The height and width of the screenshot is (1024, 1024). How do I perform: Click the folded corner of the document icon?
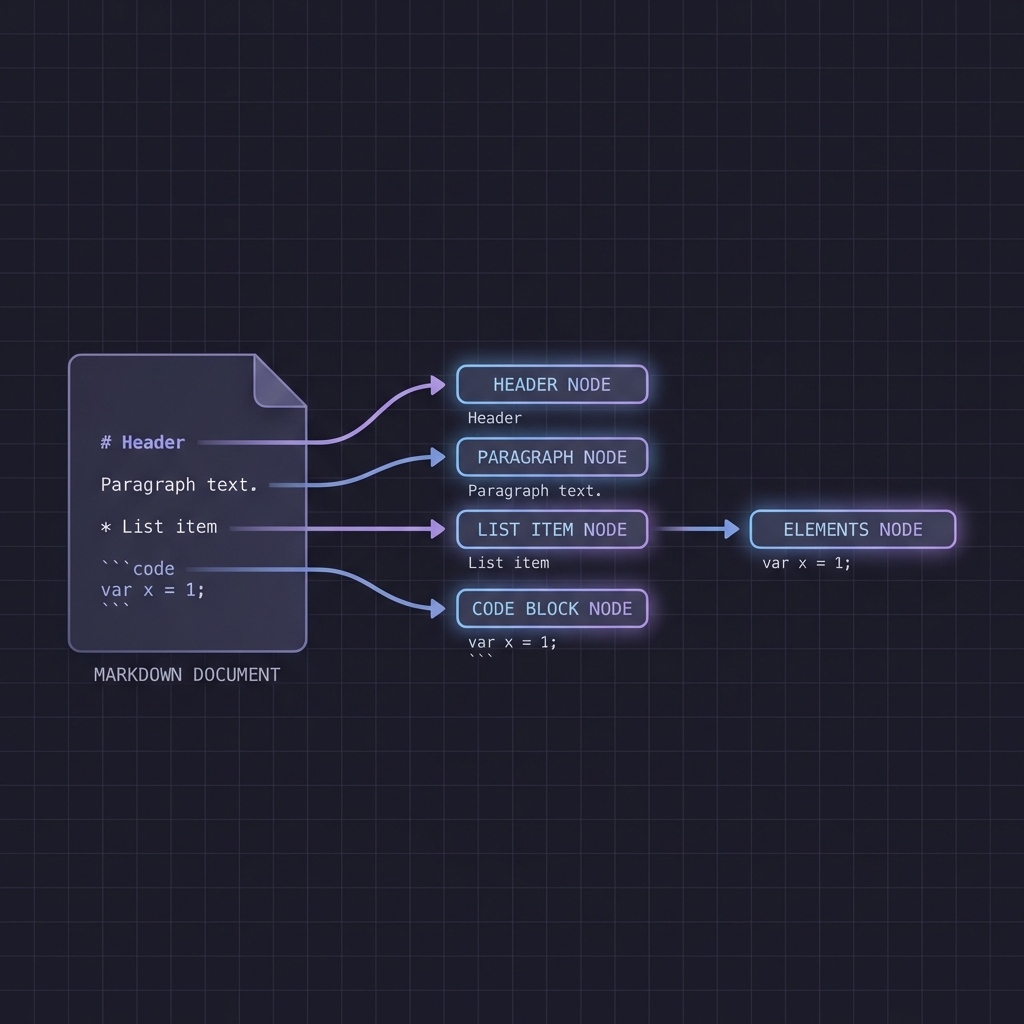click(x=277, y=383)
